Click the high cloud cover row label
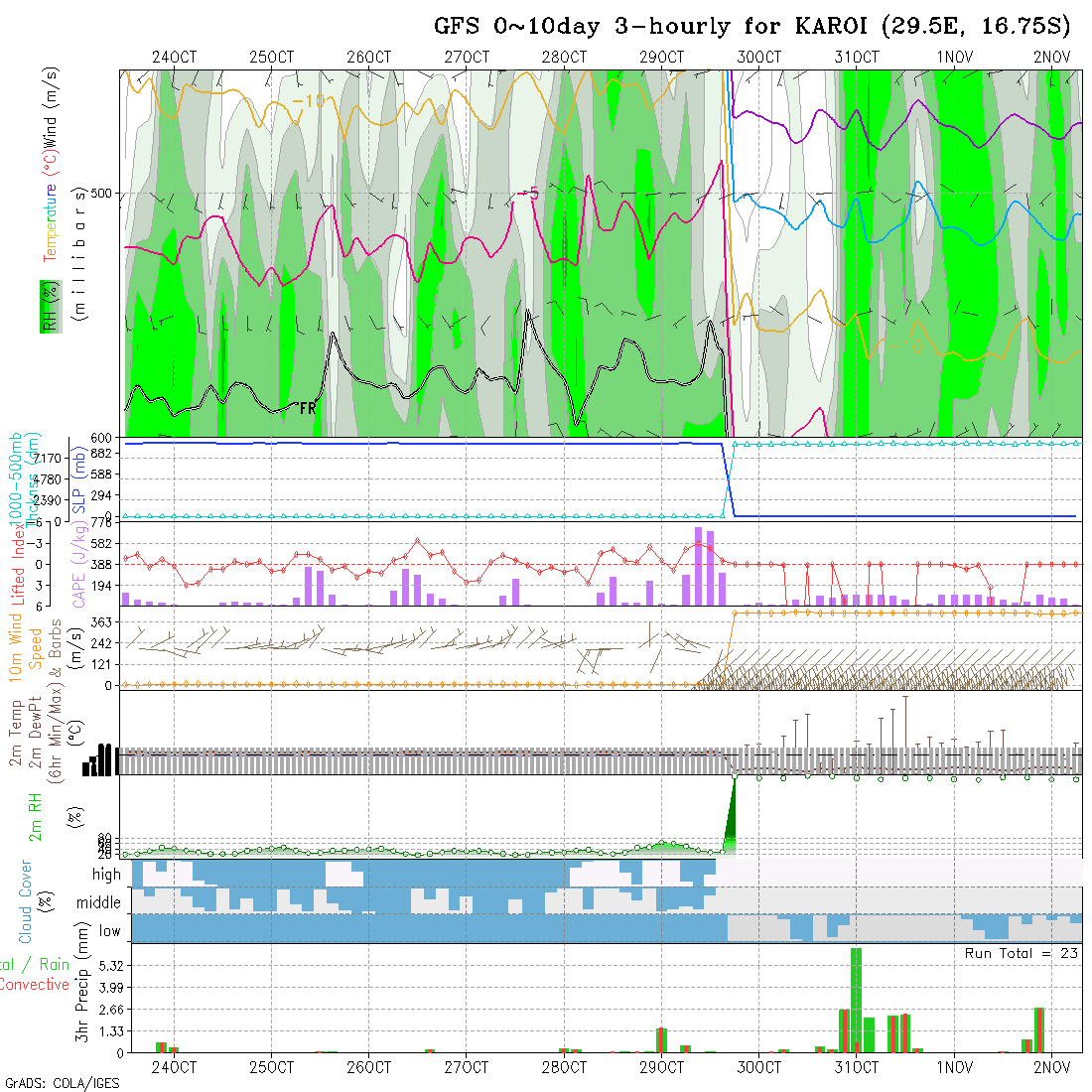The width and height of the screenshot is (1092, 1092). click(106, 875)
